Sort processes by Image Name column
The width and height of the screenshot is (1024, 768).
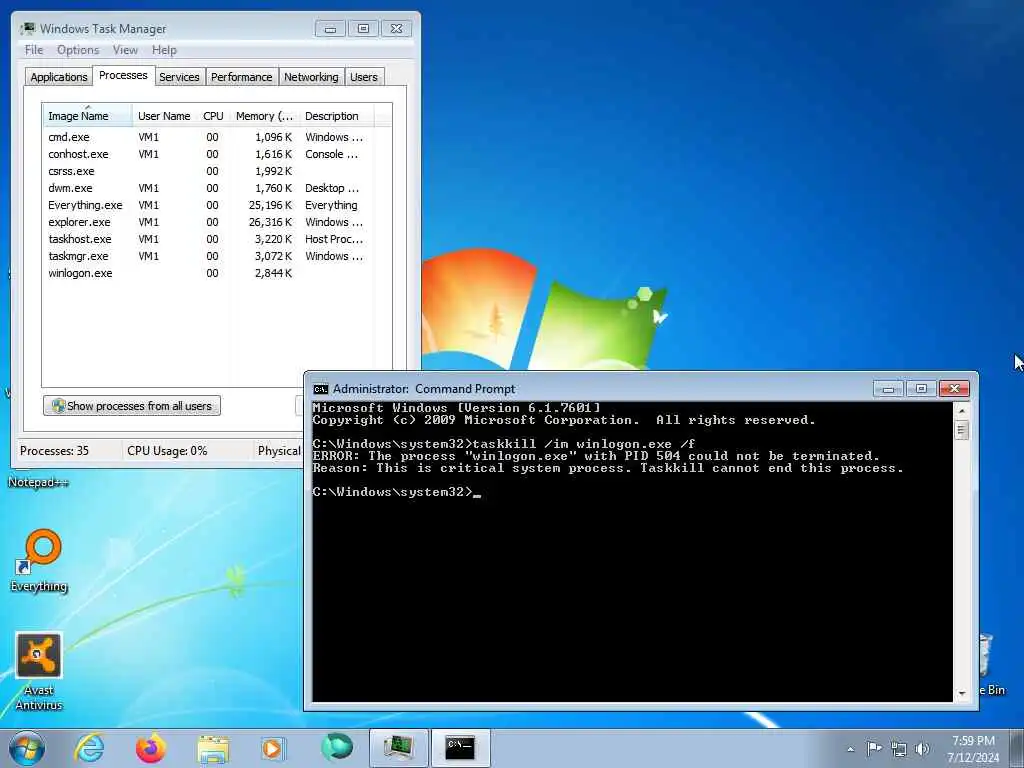[88, 116]
